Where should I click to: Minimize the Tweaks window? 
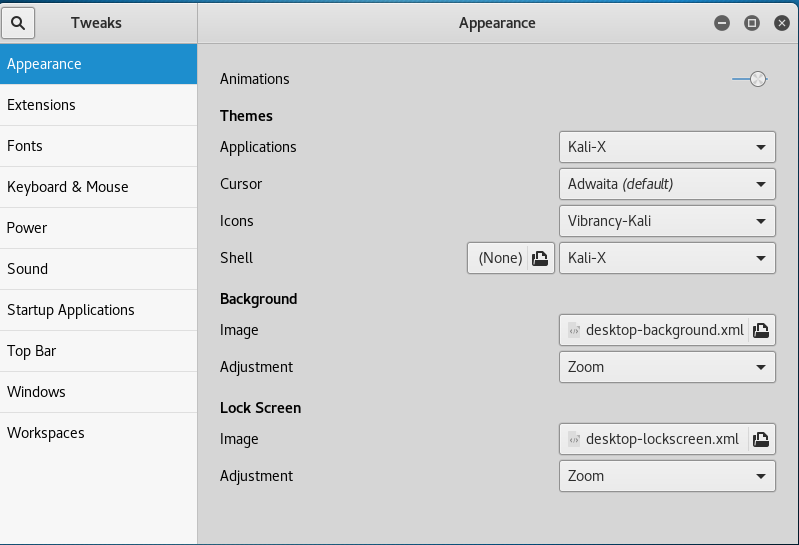[x=722, y=23]
